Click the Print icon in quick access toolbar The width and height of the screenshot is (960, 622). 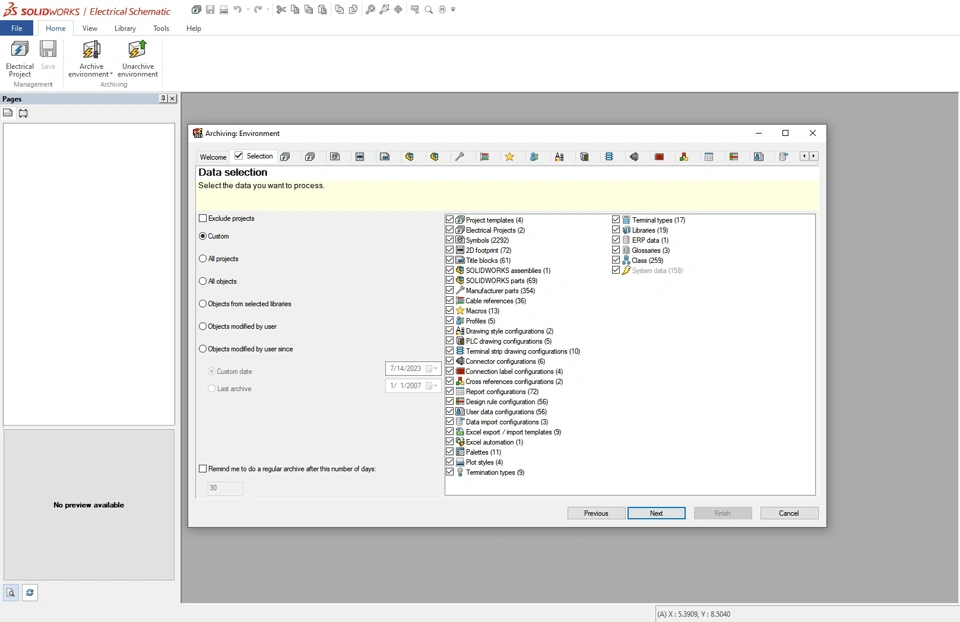point(223,10)
